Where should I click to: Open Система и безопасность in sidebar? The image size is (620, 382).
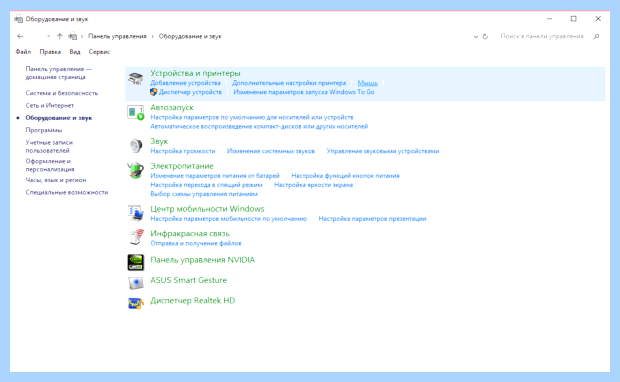click(x=62, y=93)
